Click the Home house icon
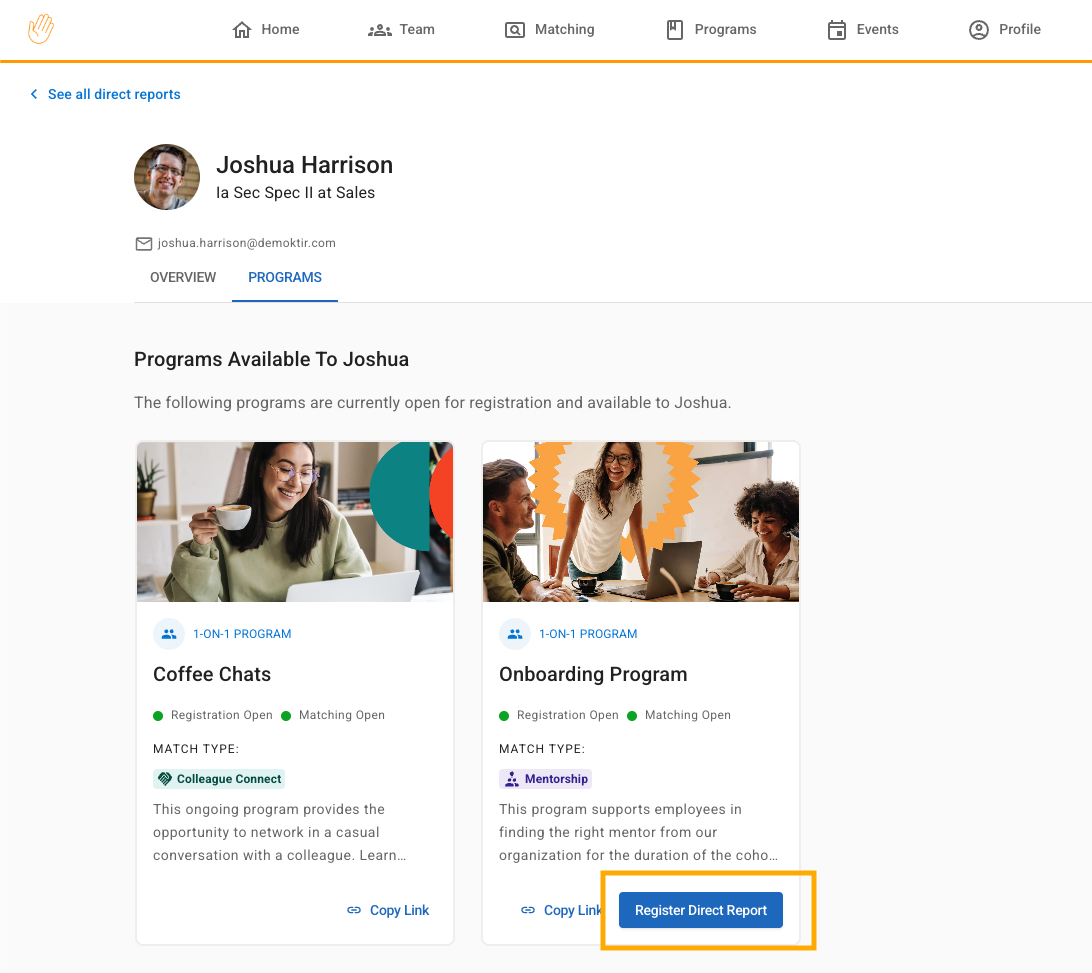Viewport: 1092px width, 973px height. click(242, 30)
